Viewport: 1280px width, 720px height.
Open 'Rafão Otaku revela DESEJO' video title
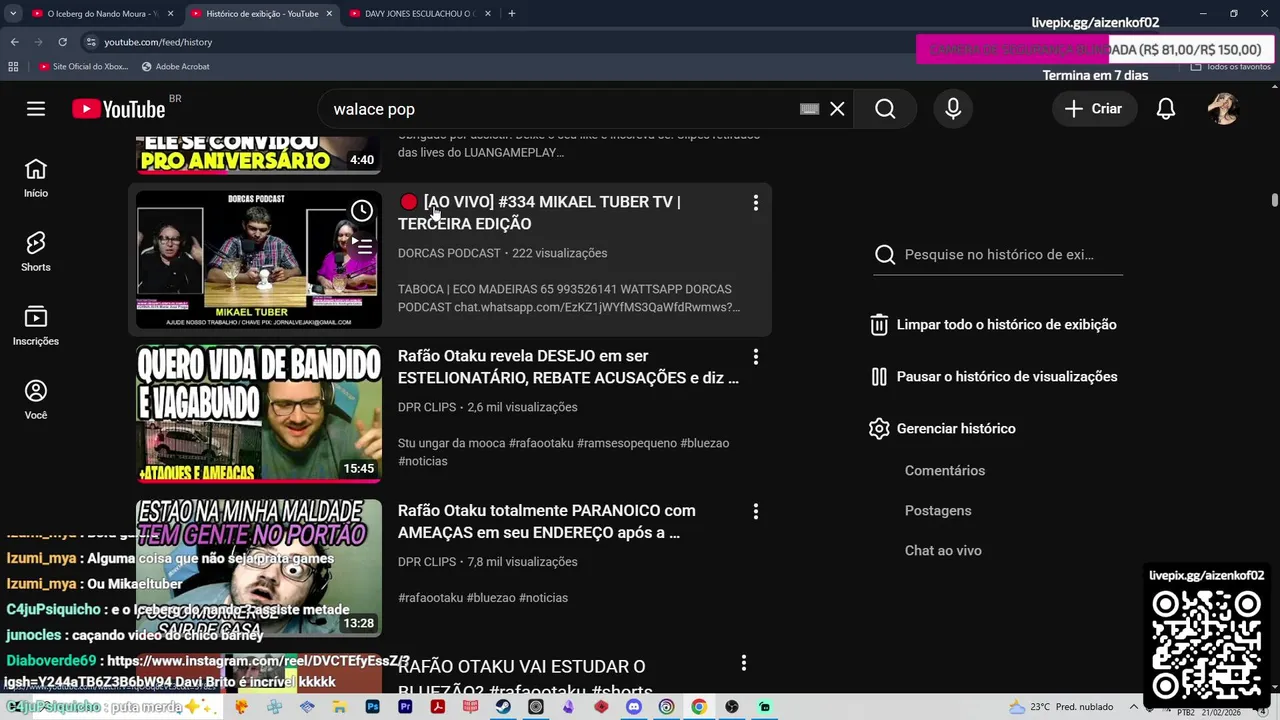pyautogui.click(x=568, y=367)
